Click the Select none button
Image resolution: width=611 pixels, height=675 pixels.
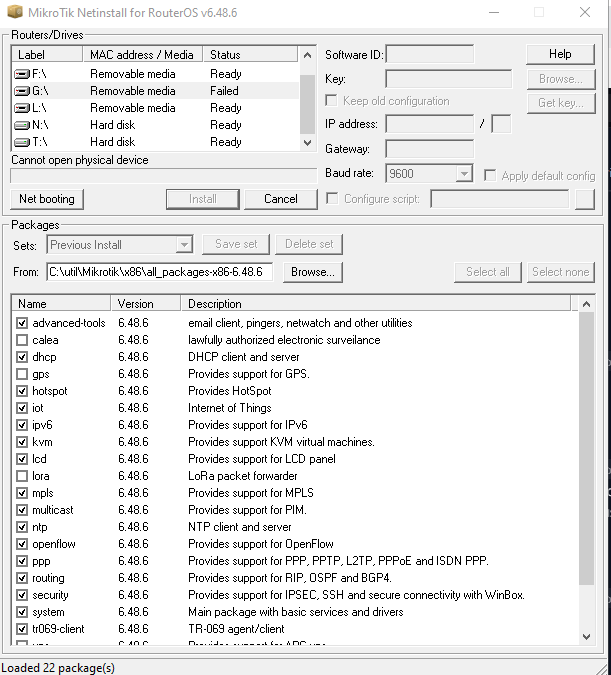561,272
